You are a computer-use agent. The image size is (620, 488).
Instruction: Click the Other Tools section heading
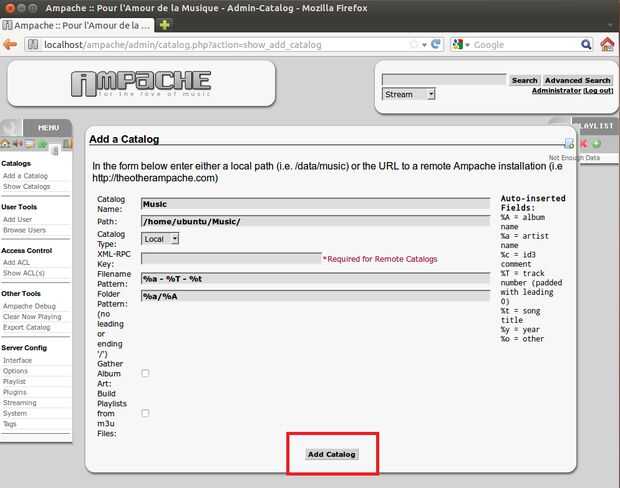tap(21, 293)
